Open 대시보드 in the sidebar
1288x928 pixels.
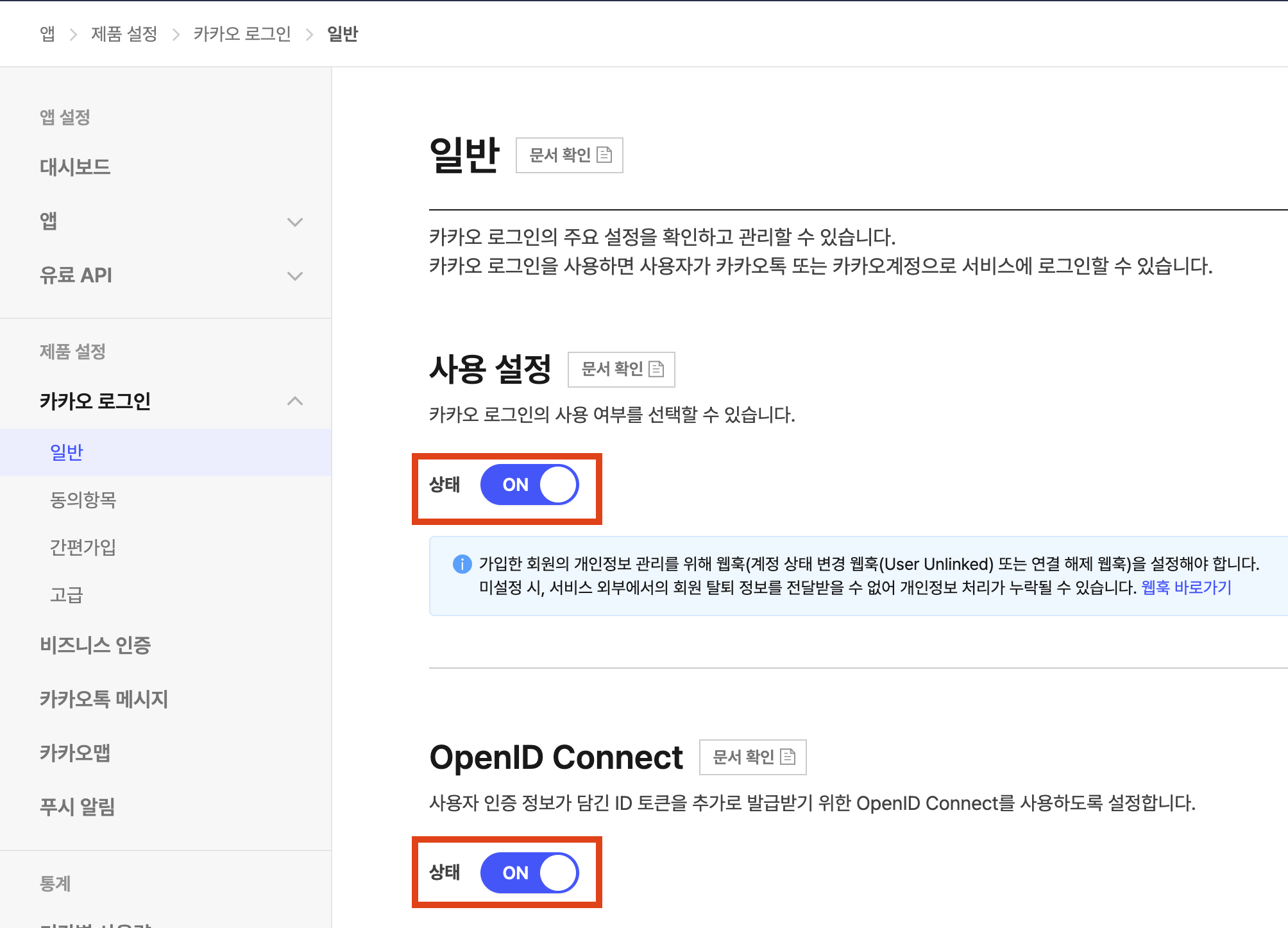(75, 168)
